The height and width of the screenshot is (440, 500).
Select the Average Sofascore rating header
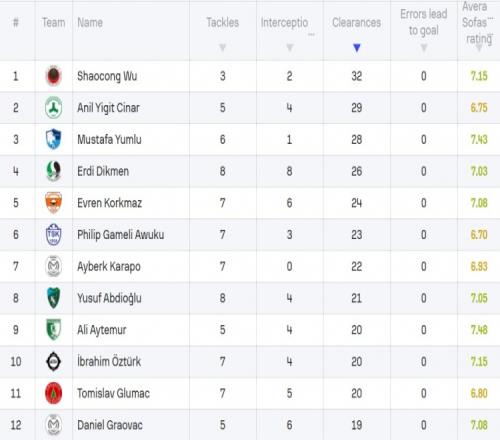(x=478, y=23)
